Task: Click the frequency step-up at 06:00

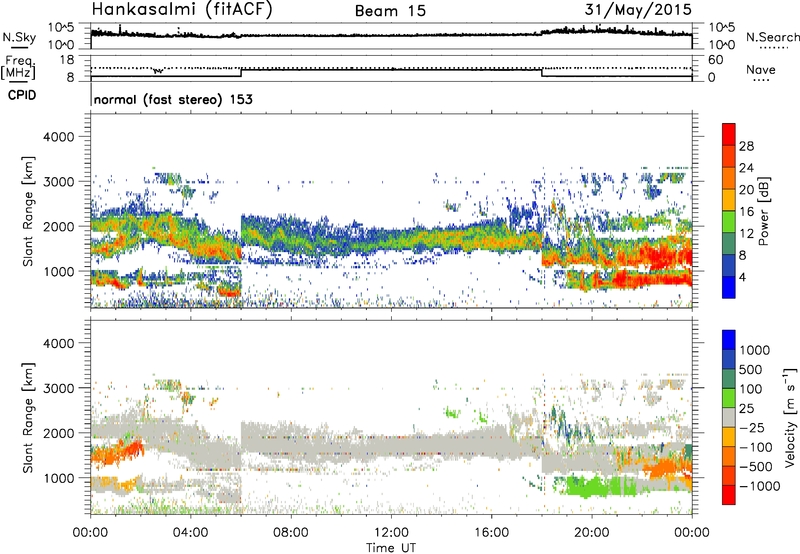Action: pyautogui.click(x=241, y=72)
